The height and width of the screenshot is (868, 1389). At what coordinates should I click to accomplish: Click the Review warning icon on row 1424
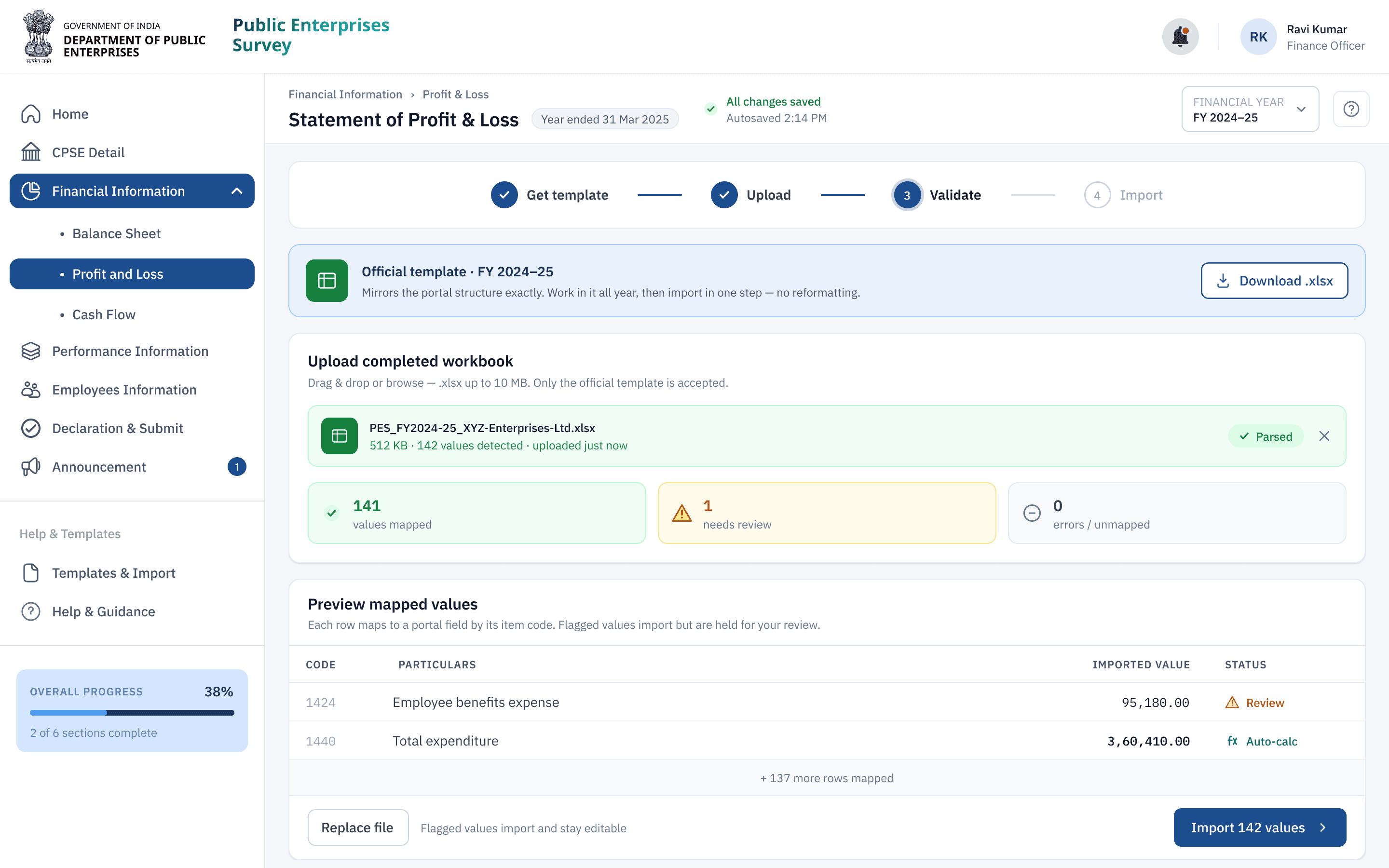click(1232, 702)
